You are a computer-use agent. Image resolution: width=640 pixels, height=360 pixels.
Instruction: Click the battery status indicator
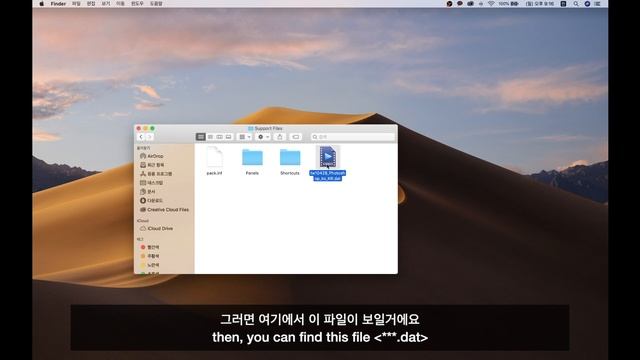click(x=509, y=4)
